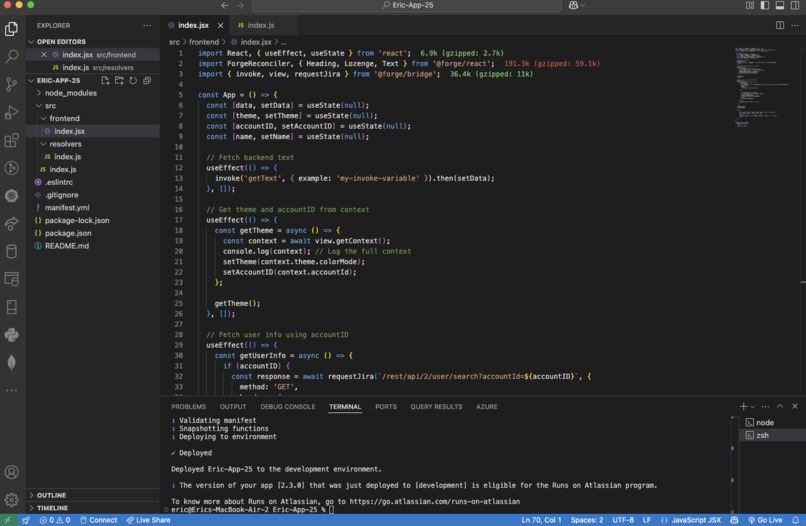Open manifest.yml in the explorer

coord(93,208)
